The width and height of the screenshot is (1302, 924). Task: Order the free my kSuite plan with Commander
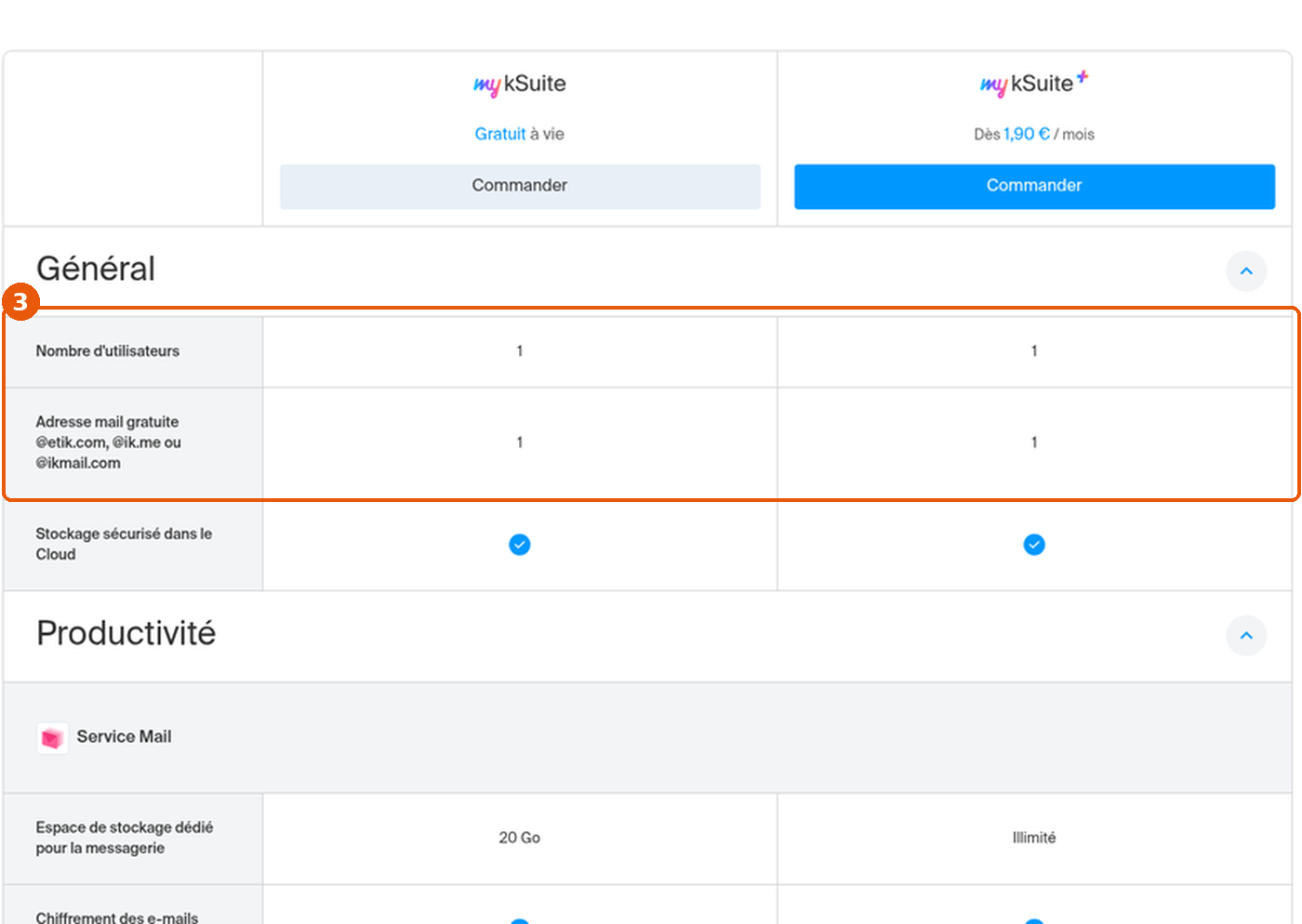pyautogui.click(x=520, y=186)
